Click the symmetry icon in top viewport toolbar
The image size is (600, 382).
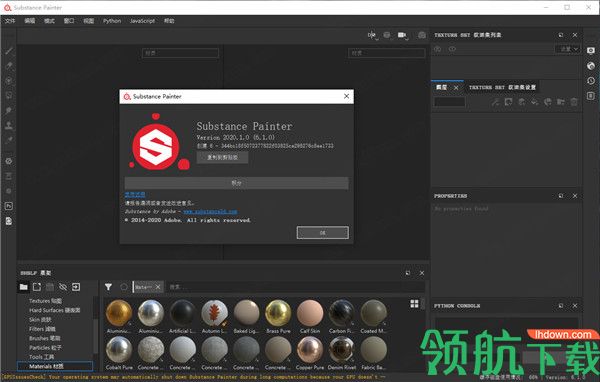pyautogui.click(x=372, y=35)
